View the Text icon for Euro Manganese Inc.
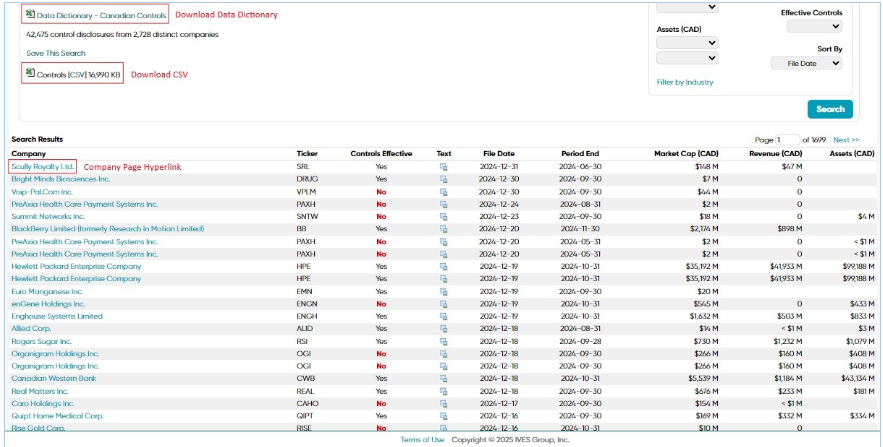Image resolution: width=883 pixels, height=447 pixels. tap(444, 292)
